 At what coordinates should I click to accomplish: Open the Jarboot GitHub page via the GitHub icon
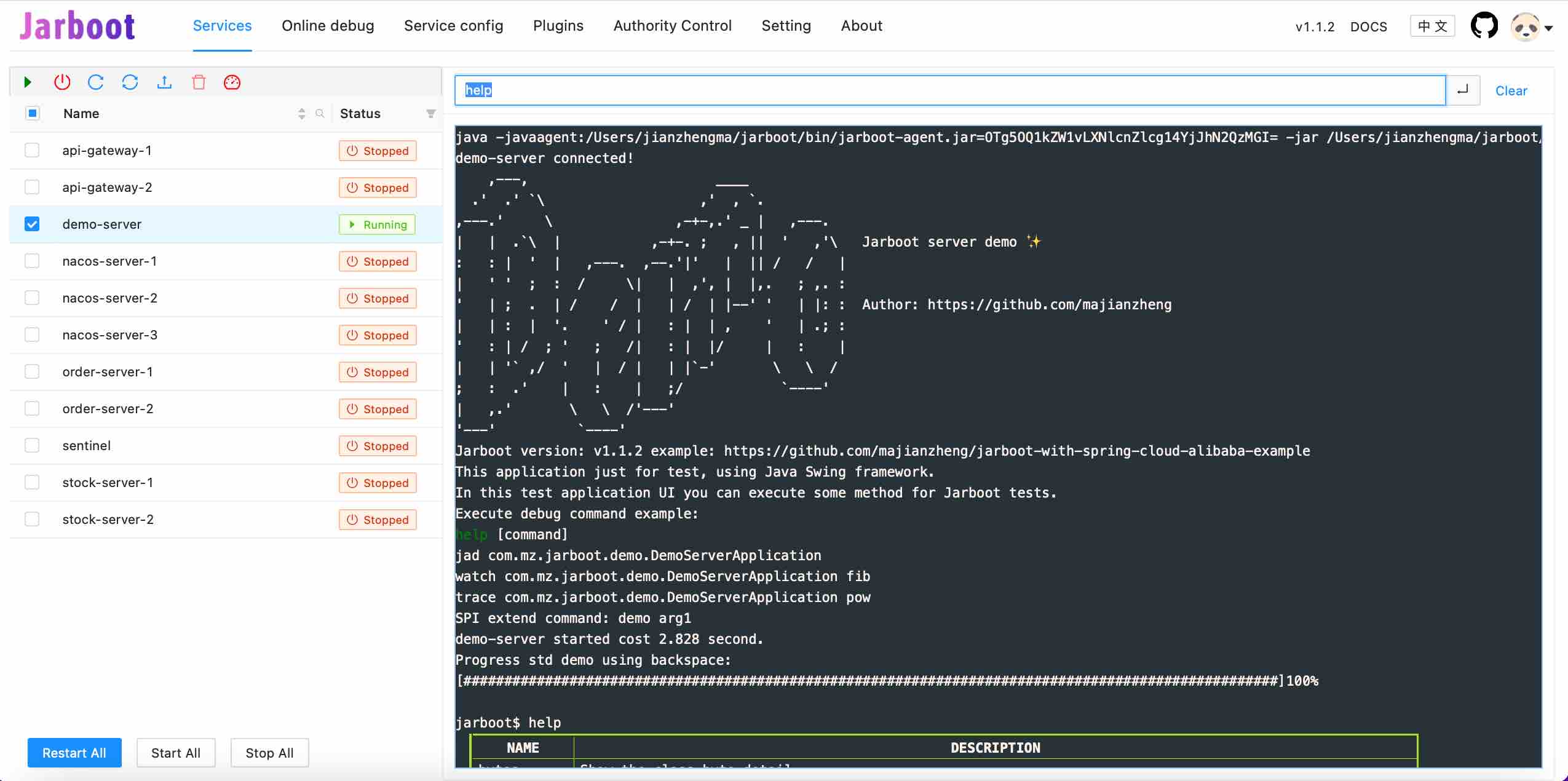(1484, 25)
